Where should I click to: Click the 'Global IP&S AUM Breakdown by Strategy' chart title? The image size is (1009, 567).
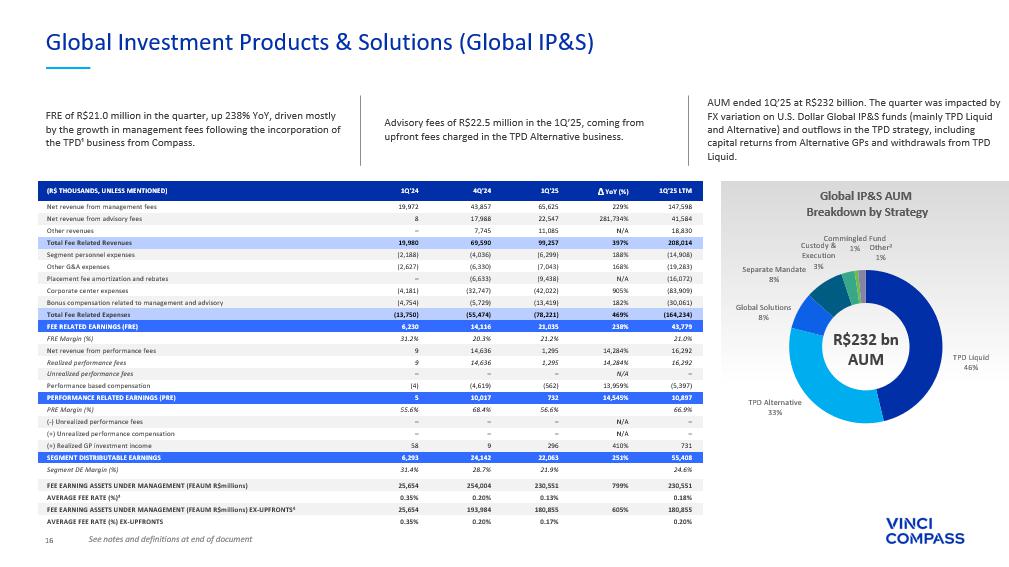866,204
